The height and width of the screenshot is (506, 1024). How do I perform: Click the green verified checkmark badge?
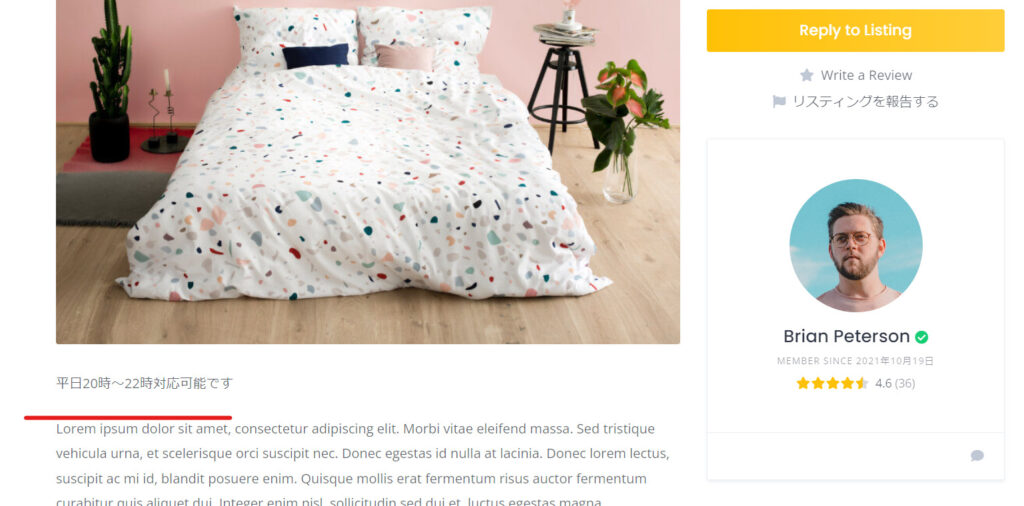(921, 337)
